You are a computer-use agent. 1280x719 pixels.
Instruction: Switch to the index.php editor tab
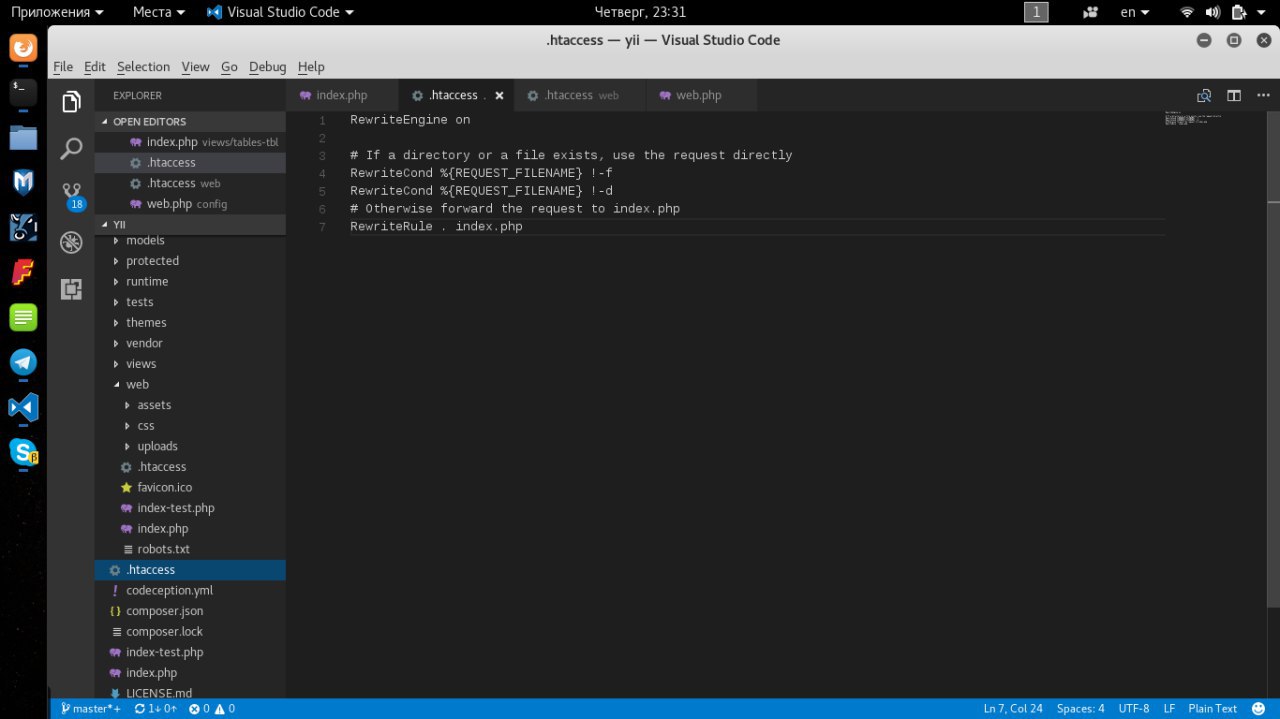coord(342,96)
